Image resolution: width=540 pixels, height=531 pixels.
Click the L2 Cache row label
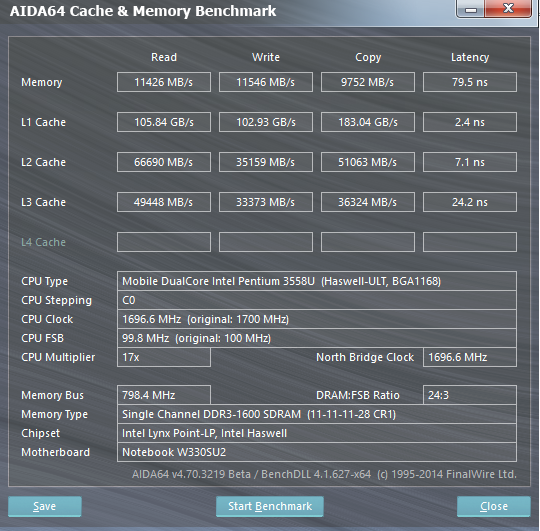pos(43,162)
